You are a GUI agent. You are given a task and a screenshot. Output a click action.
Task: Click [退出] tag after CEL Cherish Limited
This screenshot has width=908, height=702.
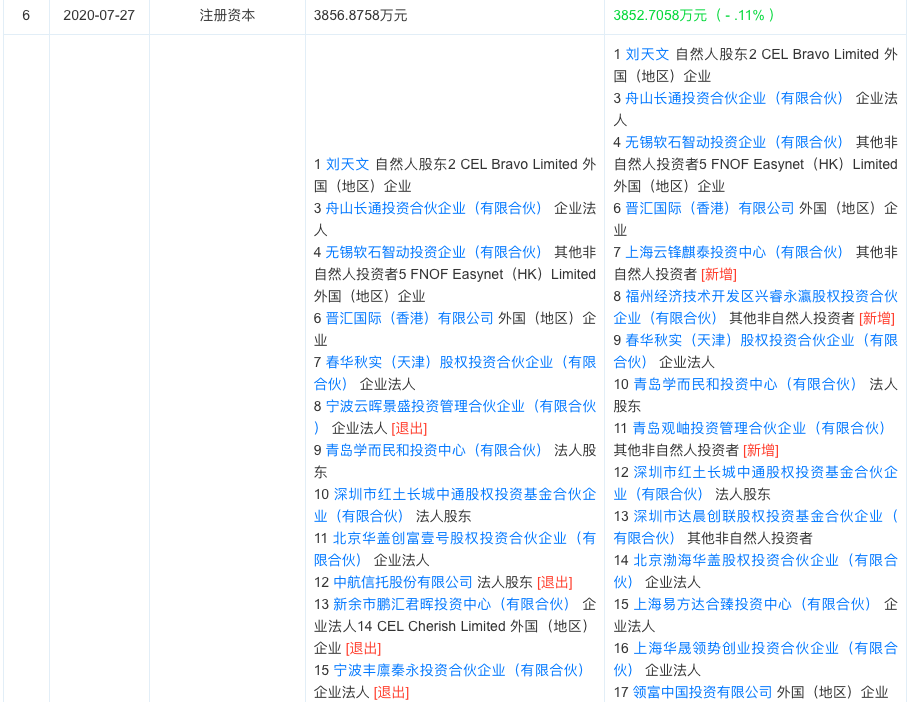pos(364,649)
